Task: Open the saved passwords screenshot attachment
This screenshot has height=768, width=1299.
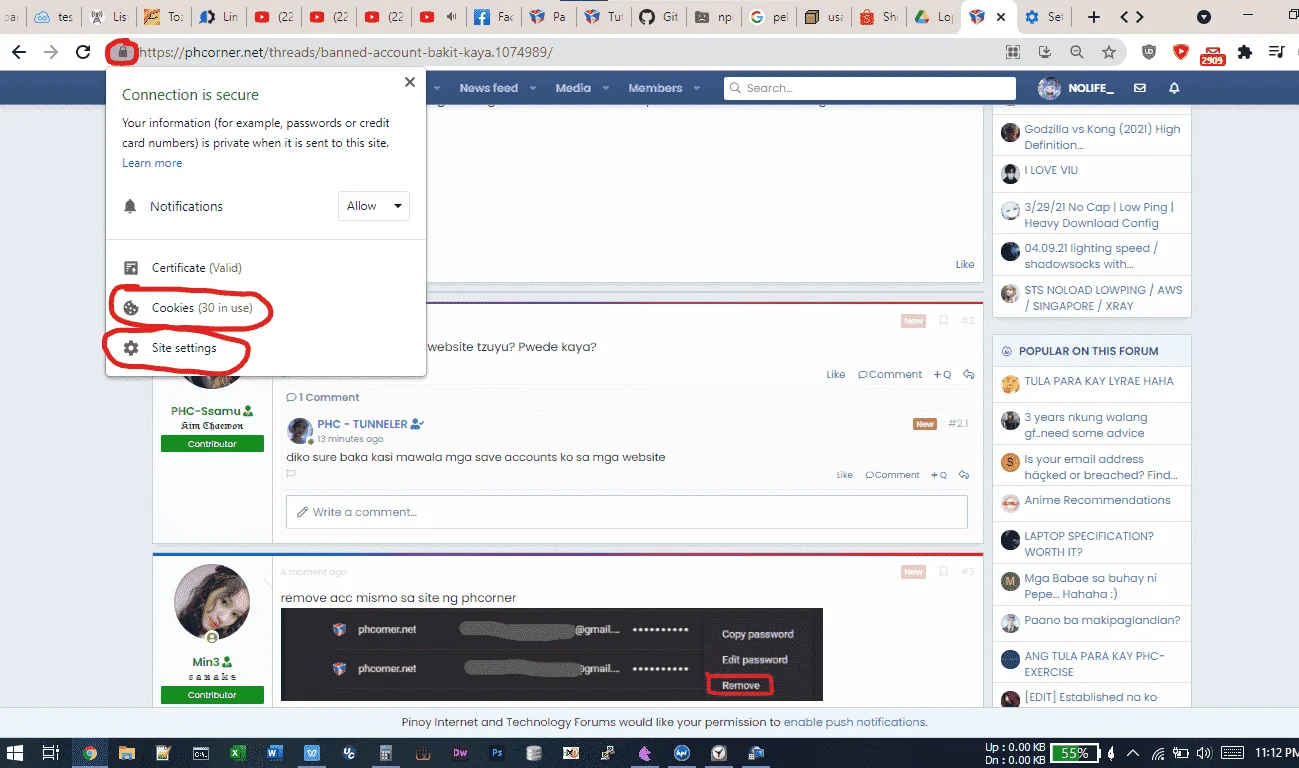Action: click(x=552, y=654)
